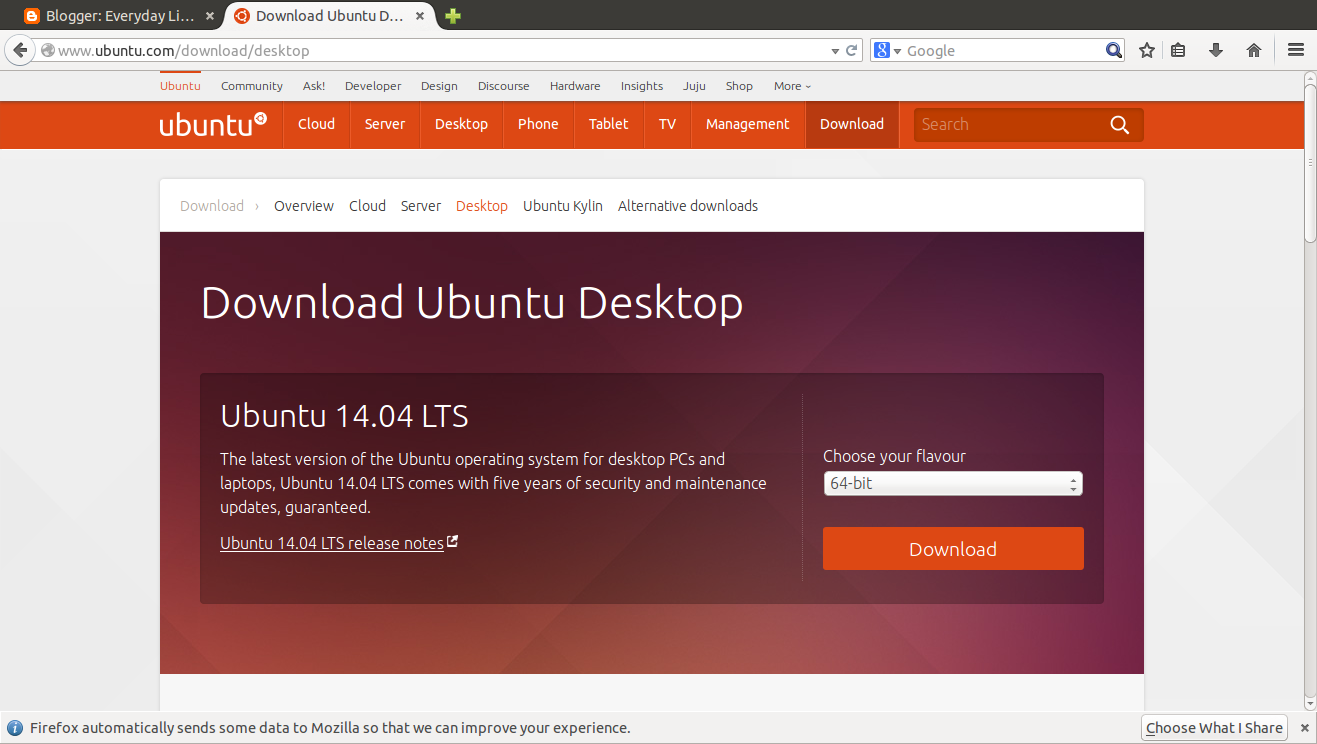Click the Choose your flavour label

[x=894, y=456]
